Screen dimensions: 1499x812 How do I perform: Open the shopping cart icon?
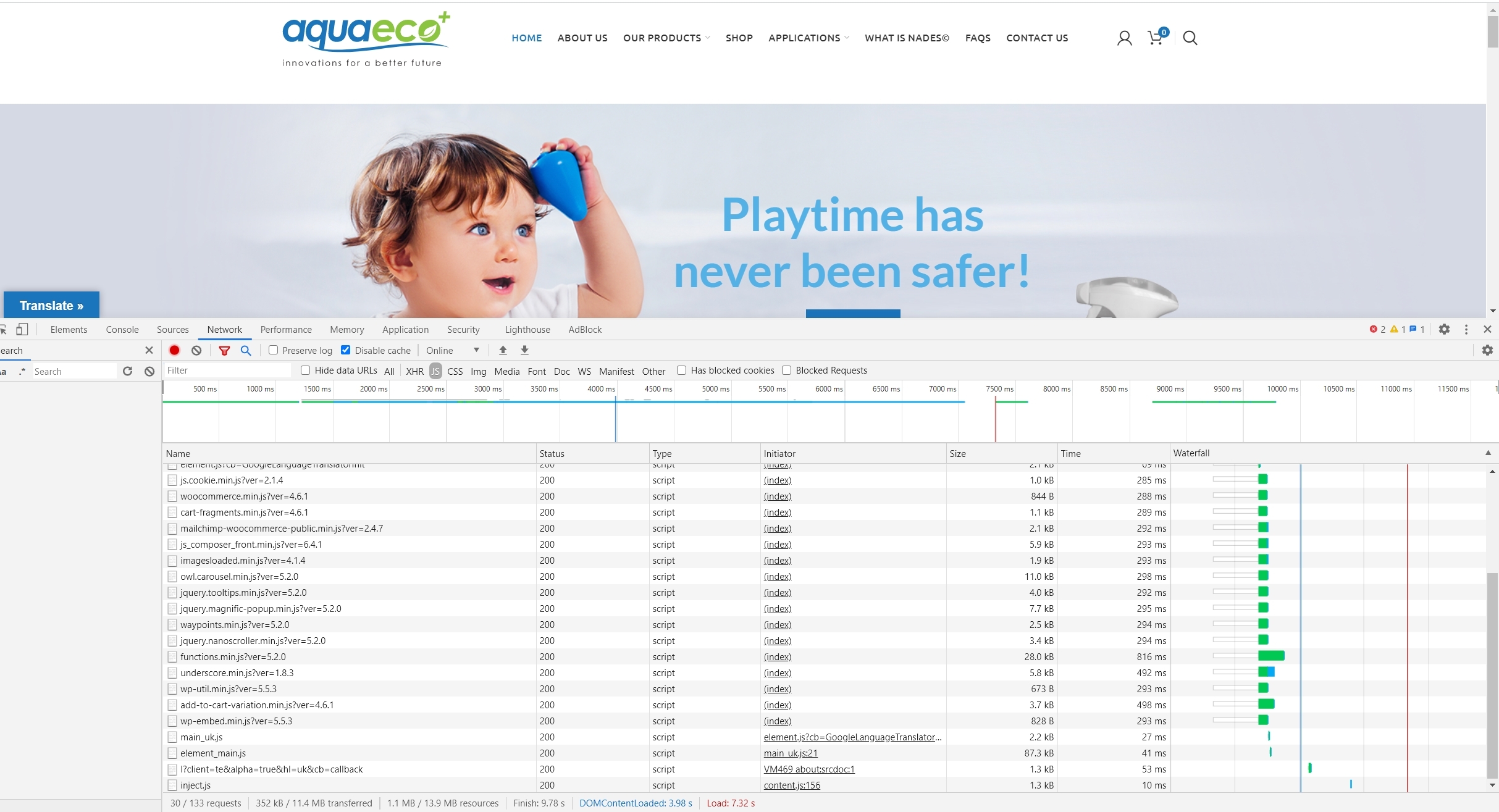pos(1155,38)
